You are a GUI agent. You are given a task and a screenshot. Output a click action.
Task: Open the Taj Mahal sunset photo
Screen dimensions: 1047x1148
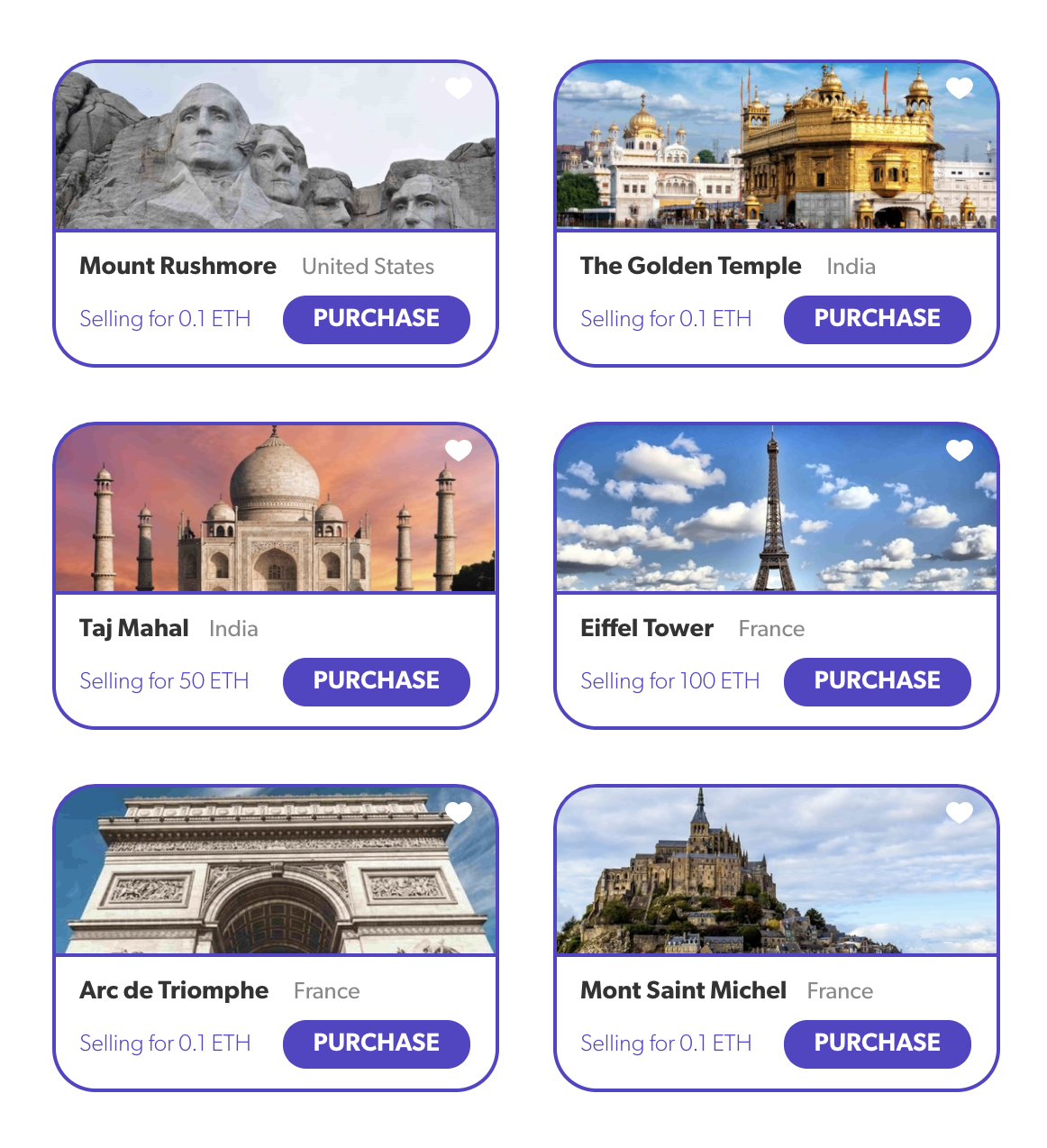[x=276, y=508]
